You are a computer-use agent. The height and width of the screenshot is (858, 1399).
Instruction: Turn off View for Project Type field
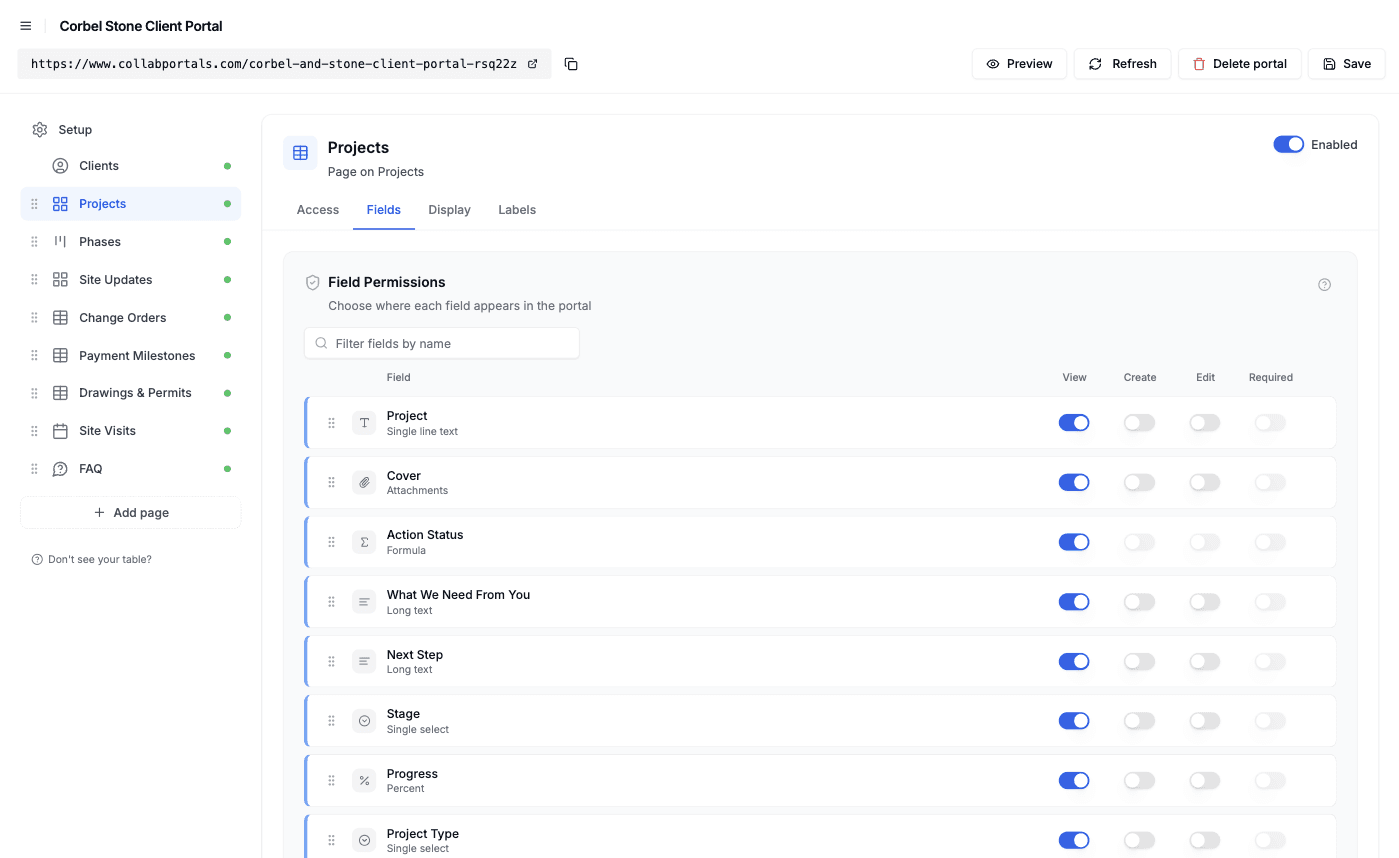1074,841
